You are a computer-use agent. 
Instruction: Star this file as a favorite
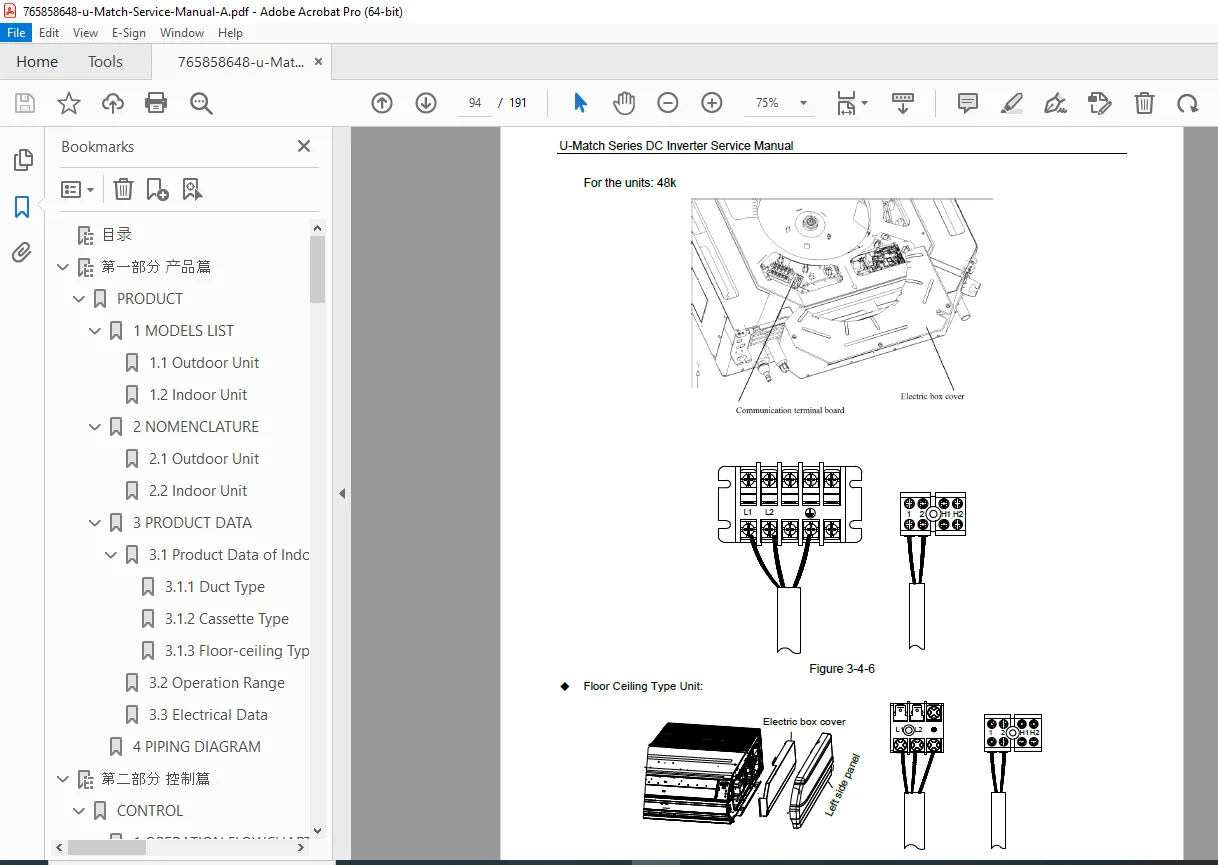pyautogui.click(x=69, y=103)
